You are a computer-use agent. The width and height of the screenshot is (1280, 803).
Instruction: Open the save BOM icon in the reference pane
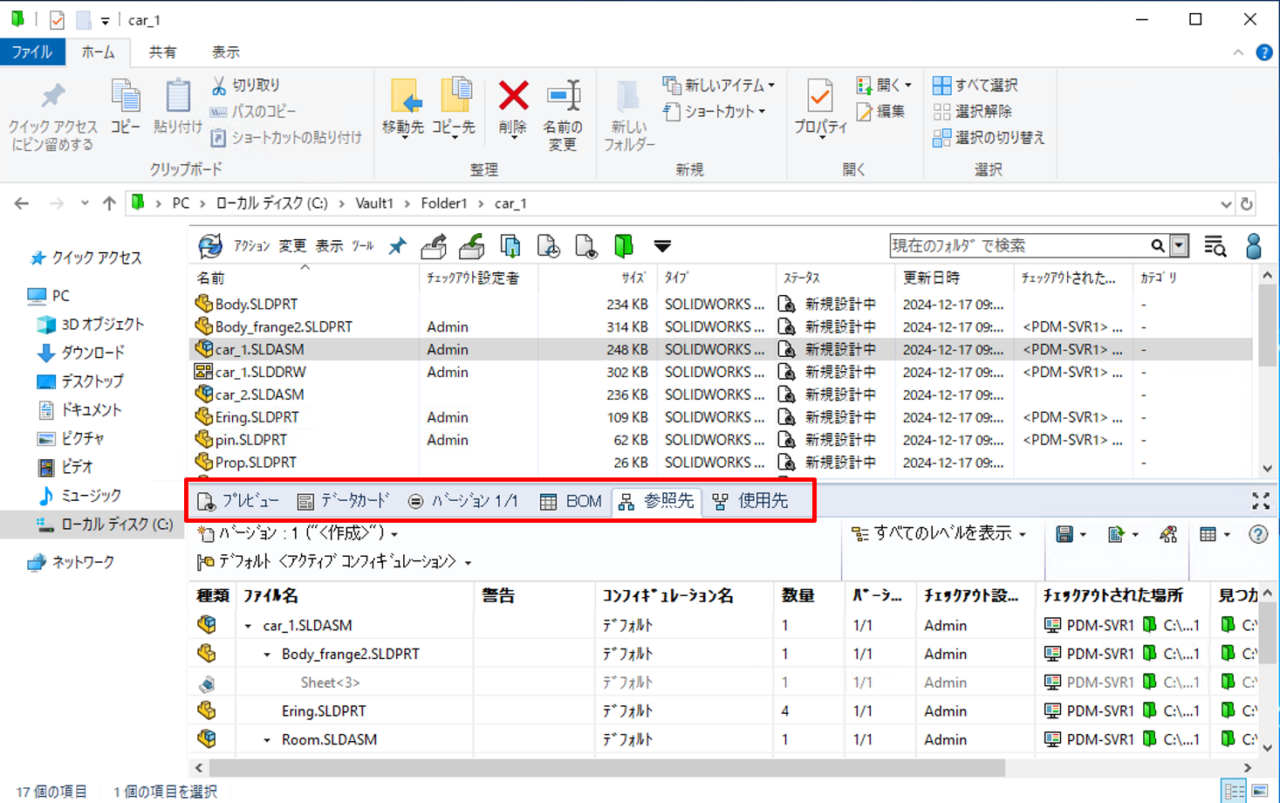click(1063, 535)
